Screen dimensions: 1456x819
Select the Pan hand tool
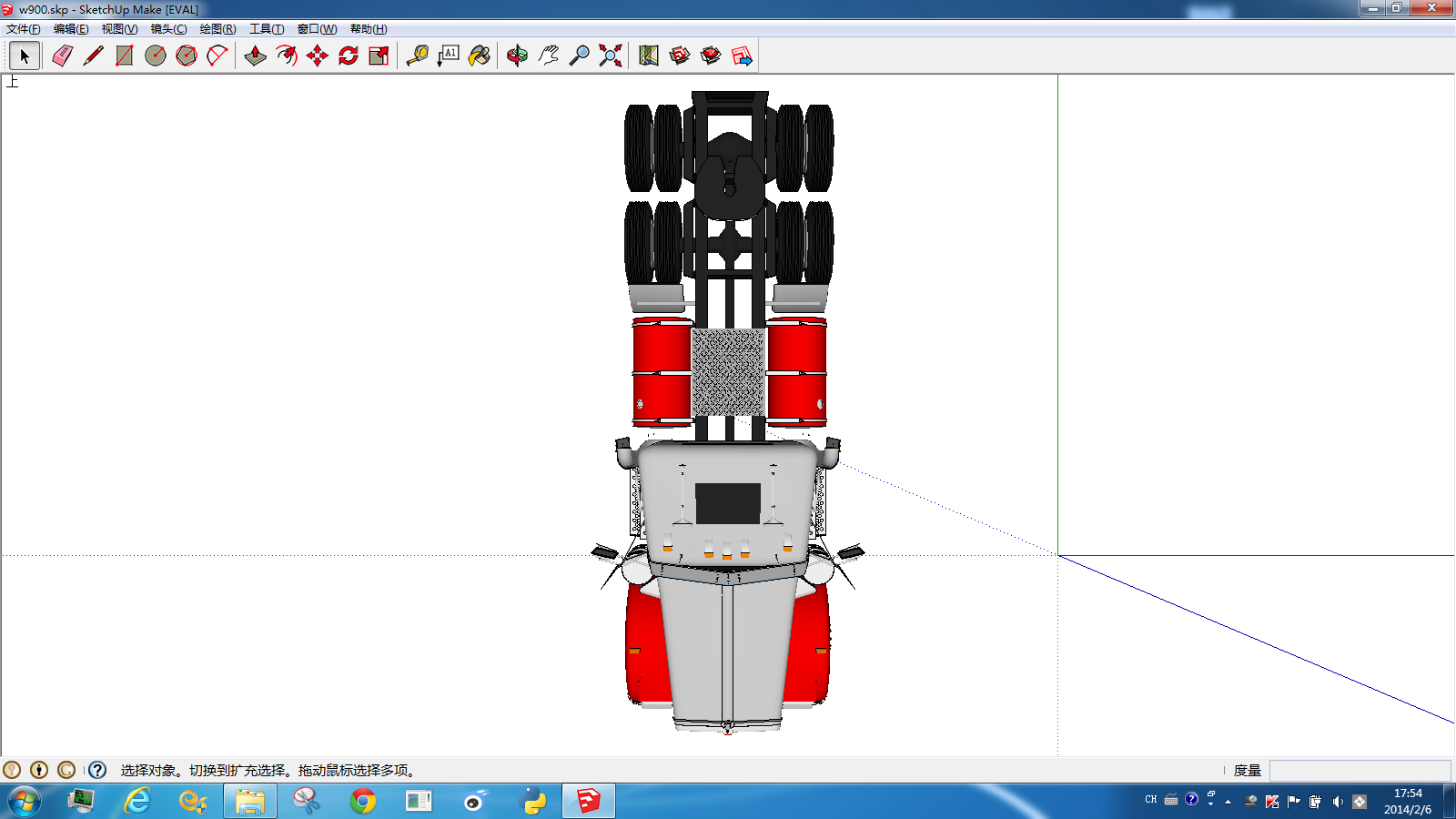pos(548,56)
